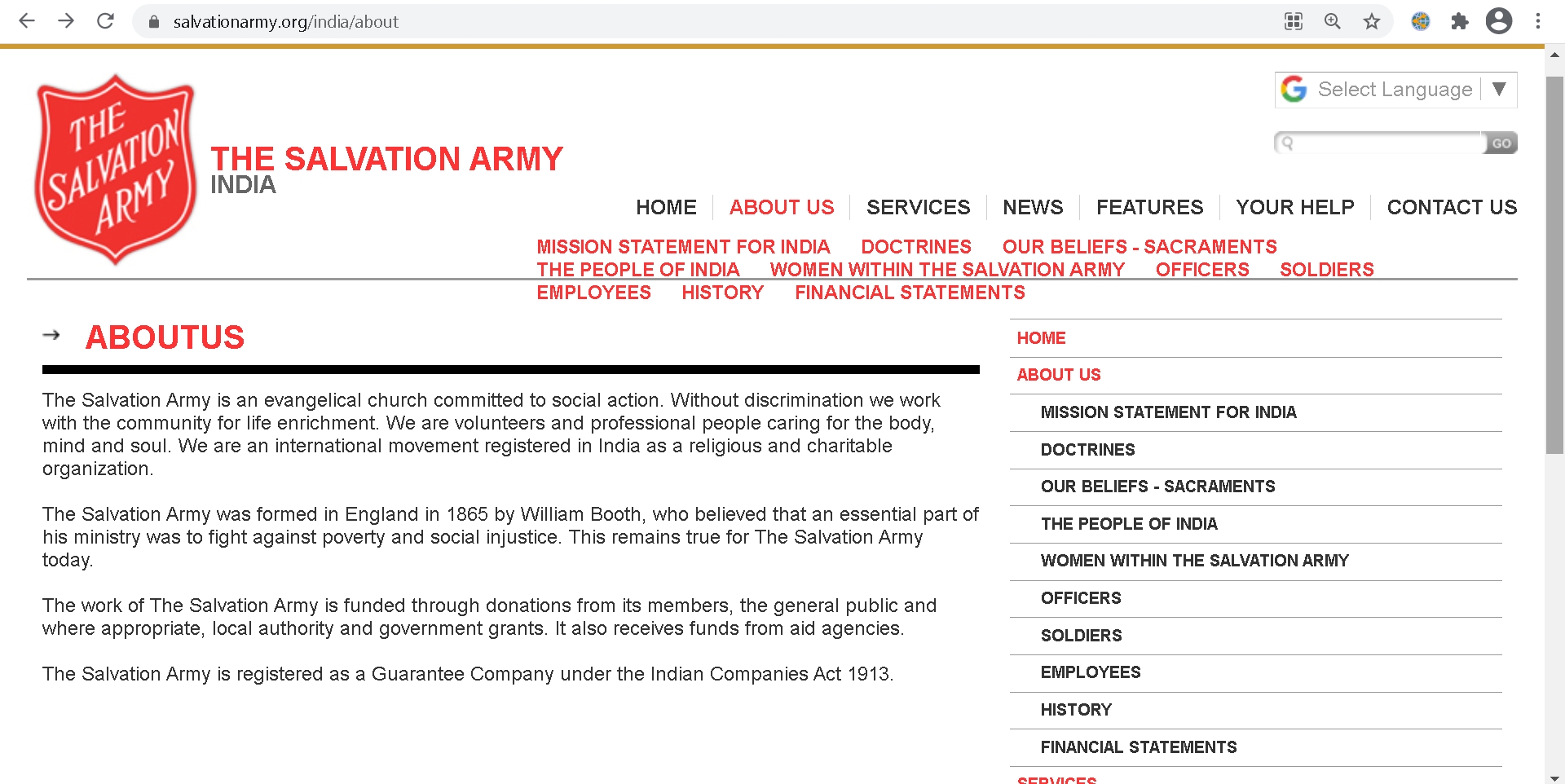1565x784 pixels.
Task: Click the browser back arrow
Action: pos(27,21)
